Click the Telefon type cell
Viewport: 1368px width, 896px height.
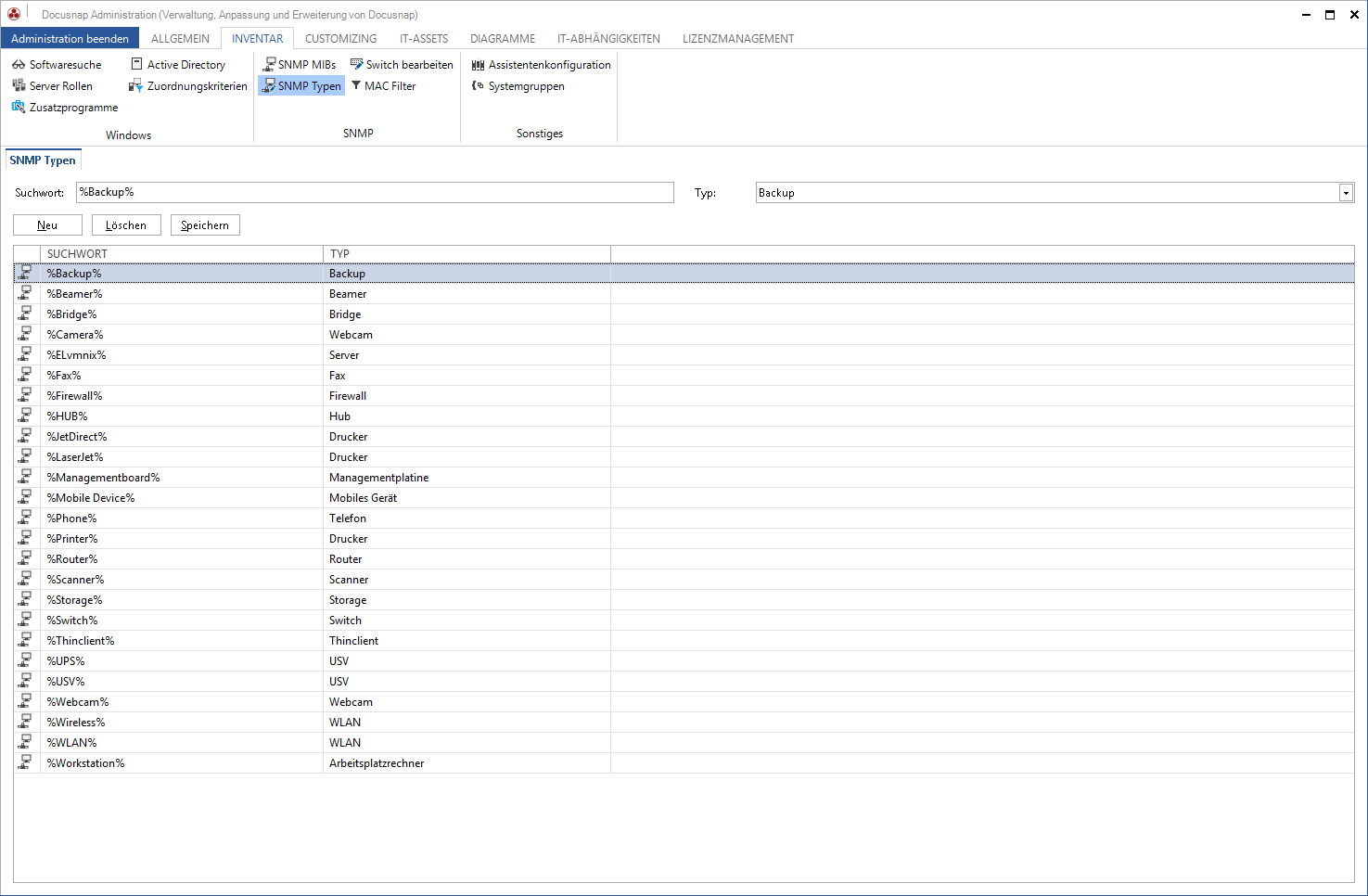[x=467, y=518]
